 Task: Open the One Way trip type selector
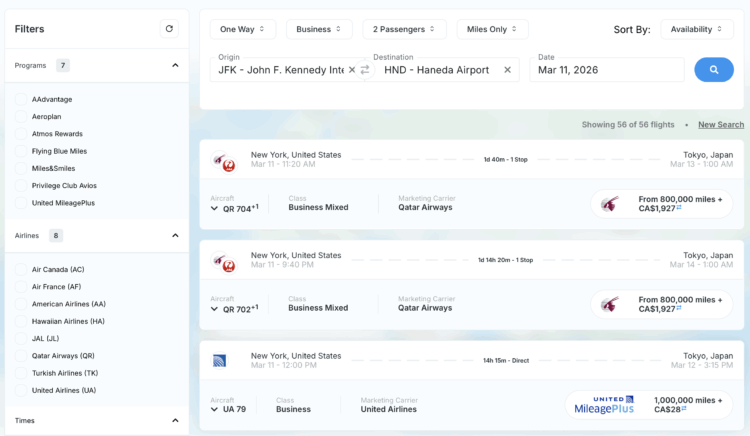[x=243, y=29]
